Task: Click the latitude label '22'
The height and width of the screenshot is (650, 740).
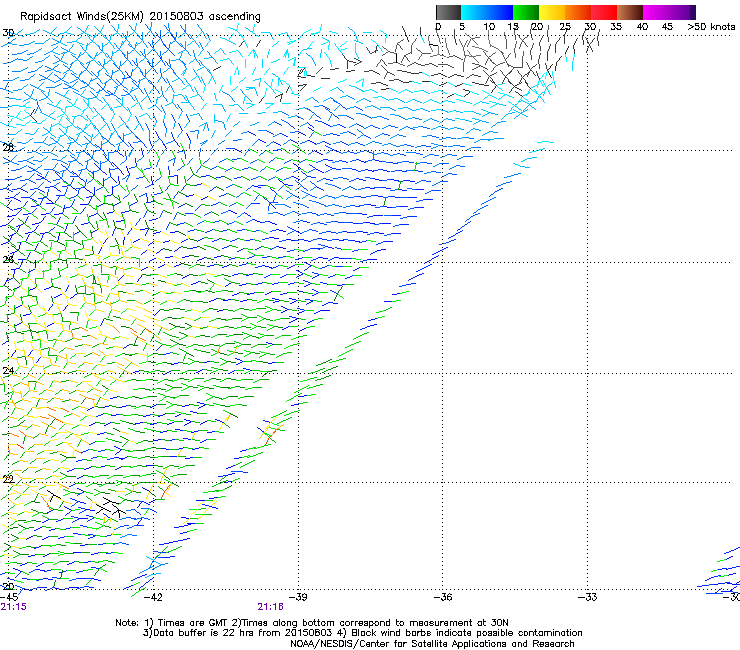Action: (8, 479)
